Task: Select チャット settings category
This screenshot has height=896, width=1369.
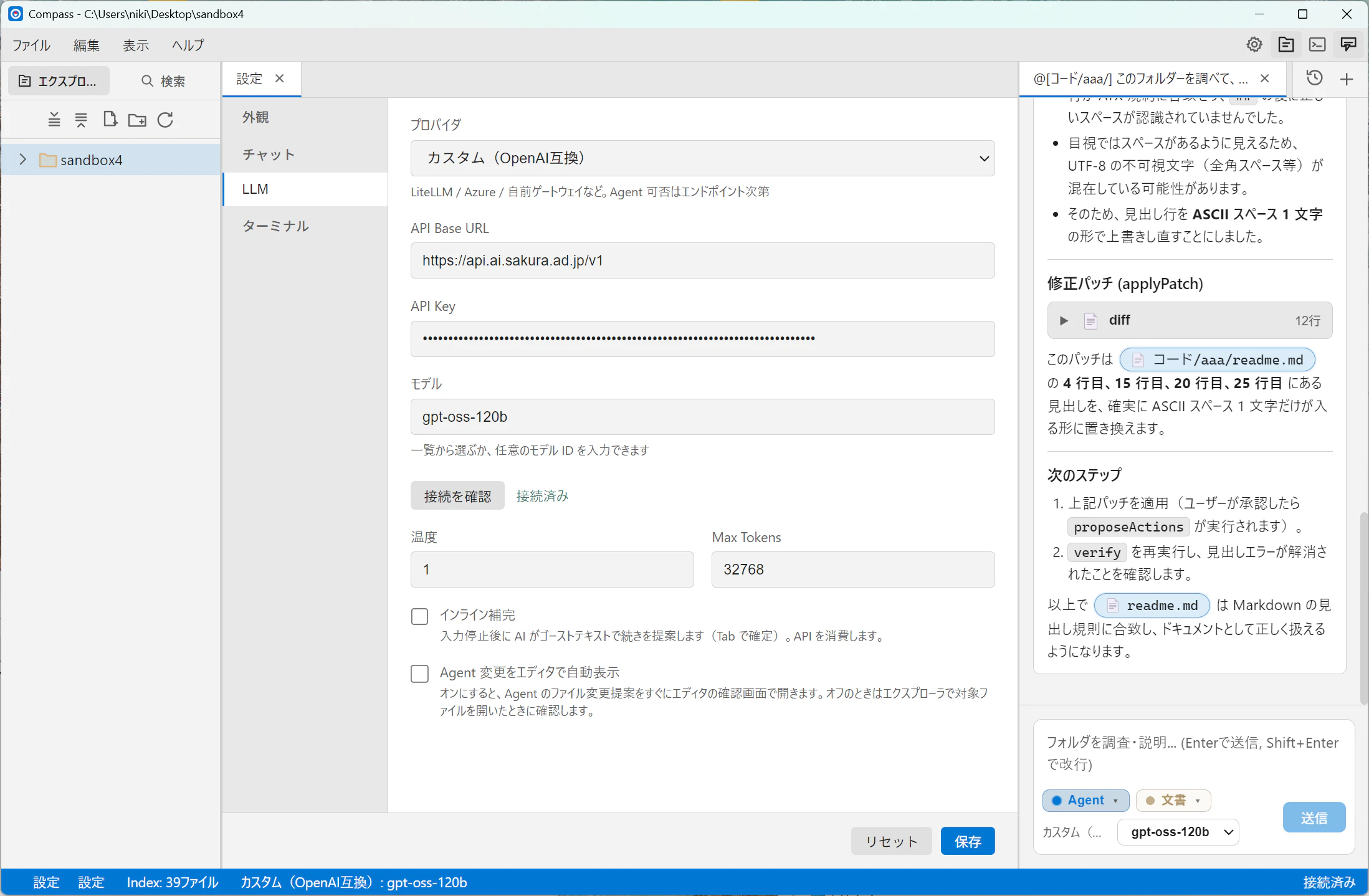Action: [305, 155]
